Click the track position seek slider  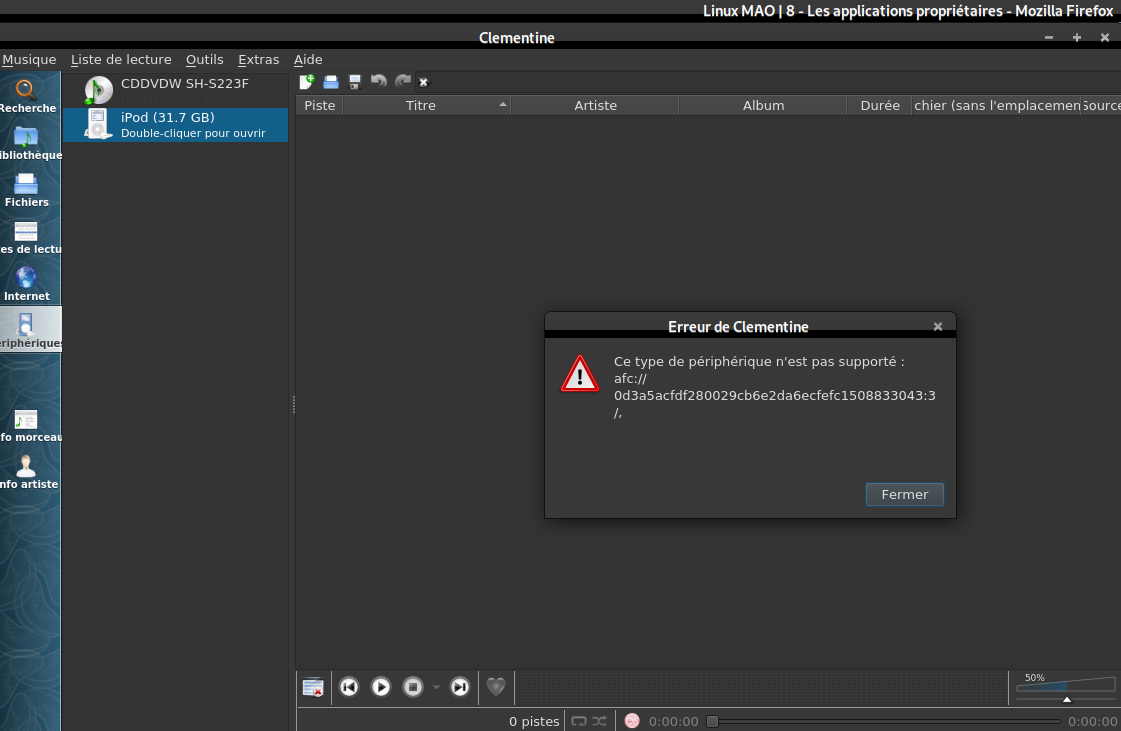click(x=883, y=721)
